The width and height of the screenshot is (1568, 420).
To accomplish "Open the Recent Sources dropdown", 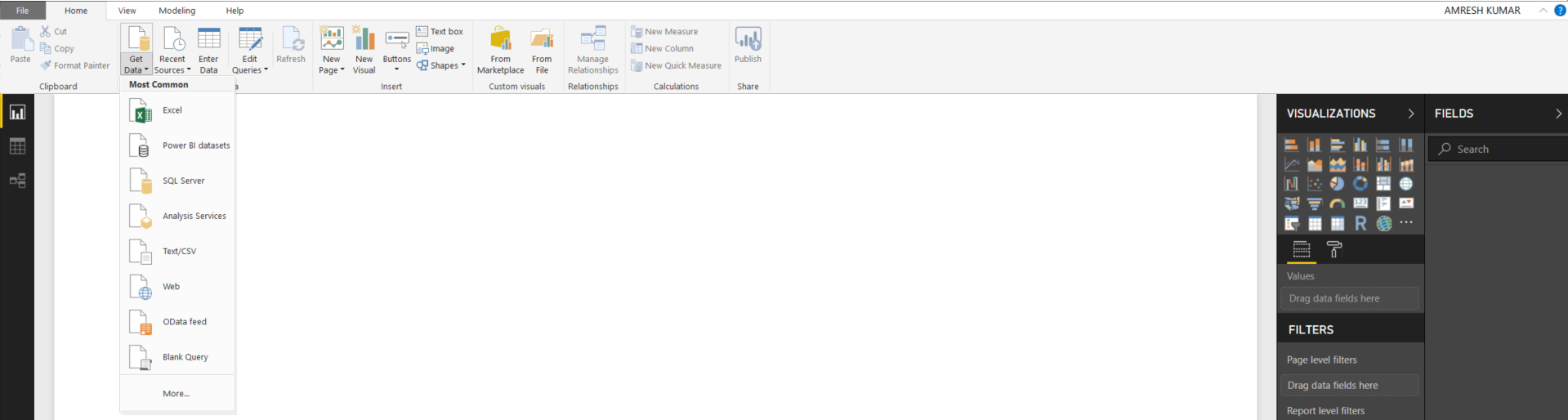I will tap(172, 65).
